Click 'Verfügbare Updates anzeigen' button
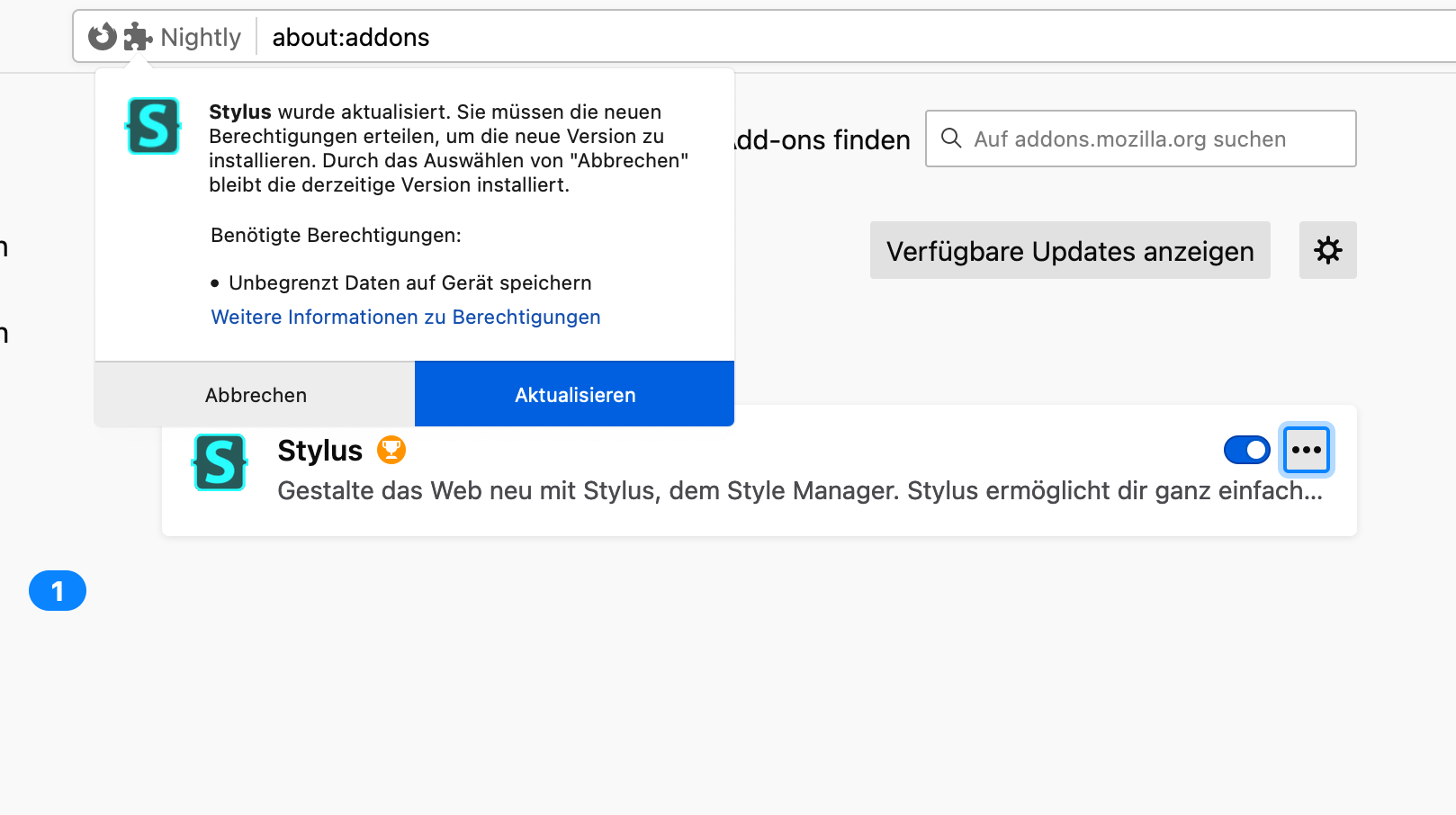 [x=1070, y=251]
